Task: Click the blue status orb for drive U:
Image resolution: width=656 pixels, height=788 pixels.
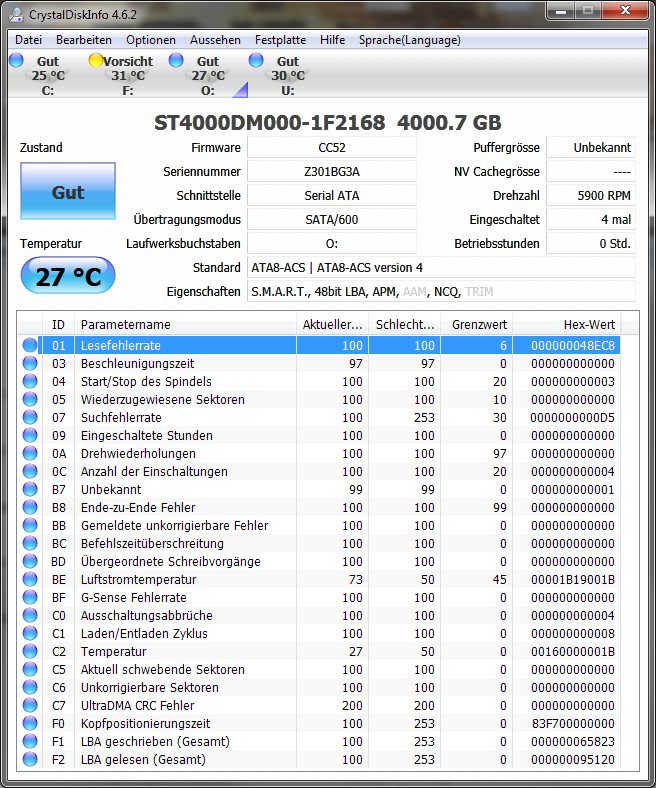Action: tap(256, 60)
